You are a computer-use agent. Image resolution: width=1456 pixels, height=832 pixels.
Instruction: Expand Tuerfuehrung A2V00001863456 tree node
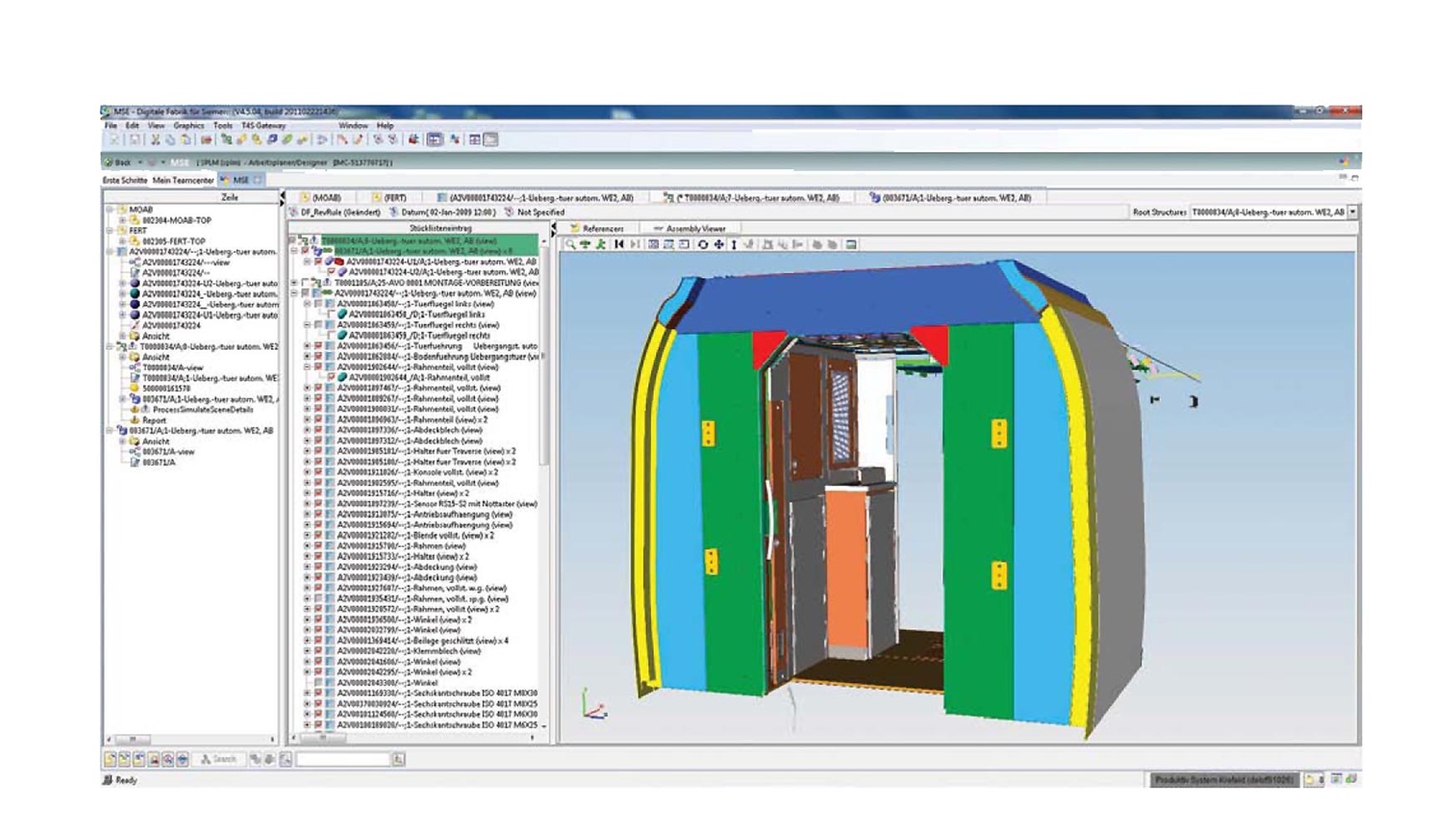click(307, 346)
